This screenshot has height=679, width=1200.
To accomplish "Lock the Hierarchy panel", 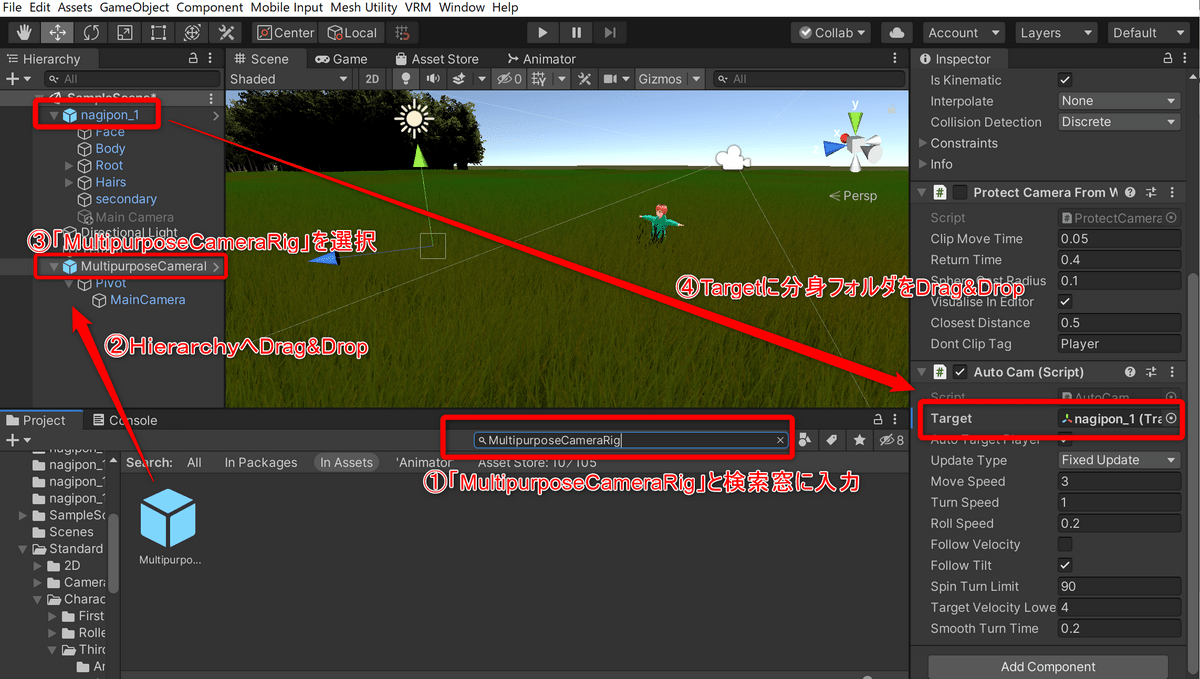I will pos(193,59).
